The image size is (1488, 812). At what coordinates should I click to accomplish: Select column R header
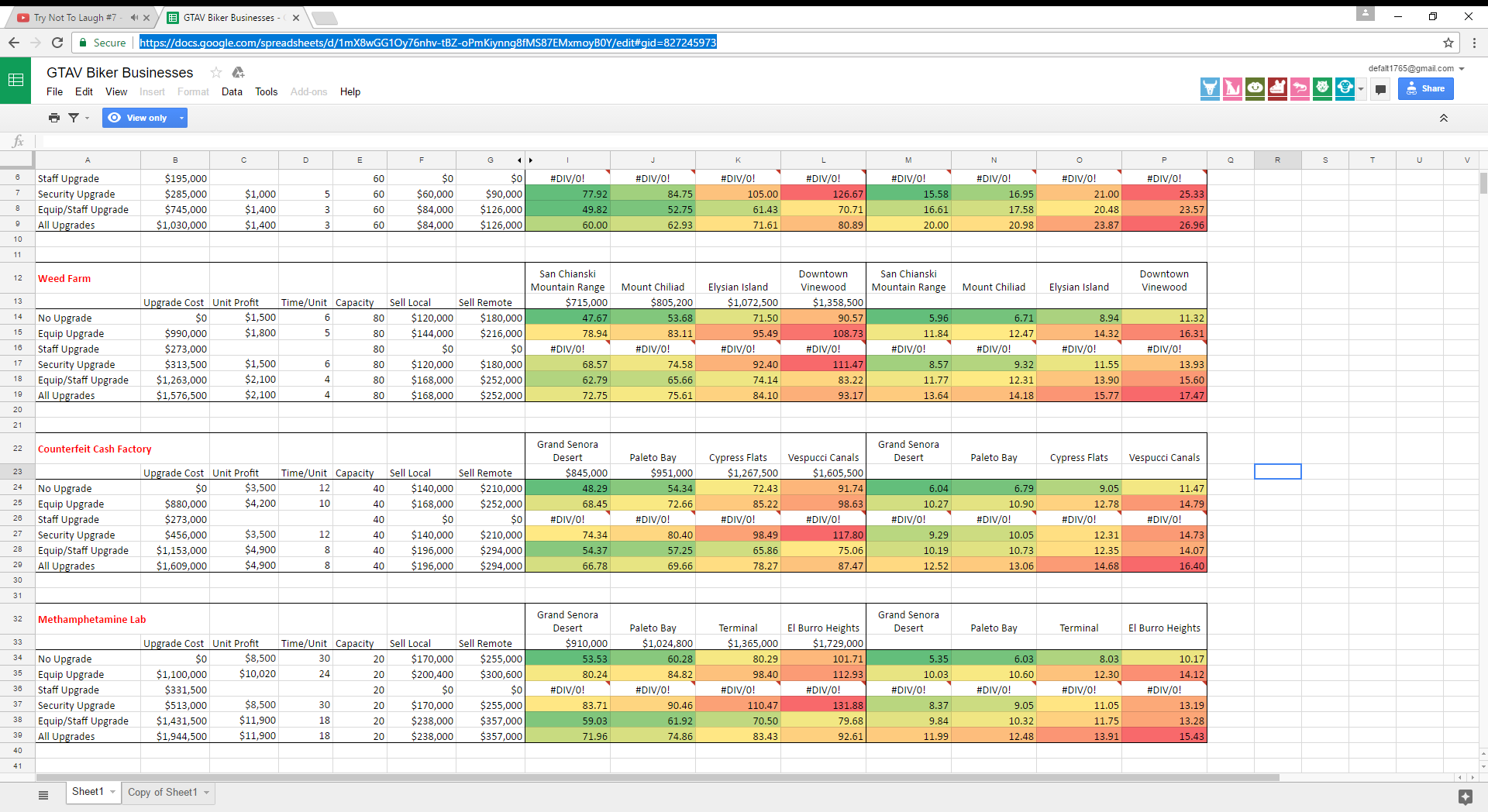pyautogui.click(x=1277, y=160)
